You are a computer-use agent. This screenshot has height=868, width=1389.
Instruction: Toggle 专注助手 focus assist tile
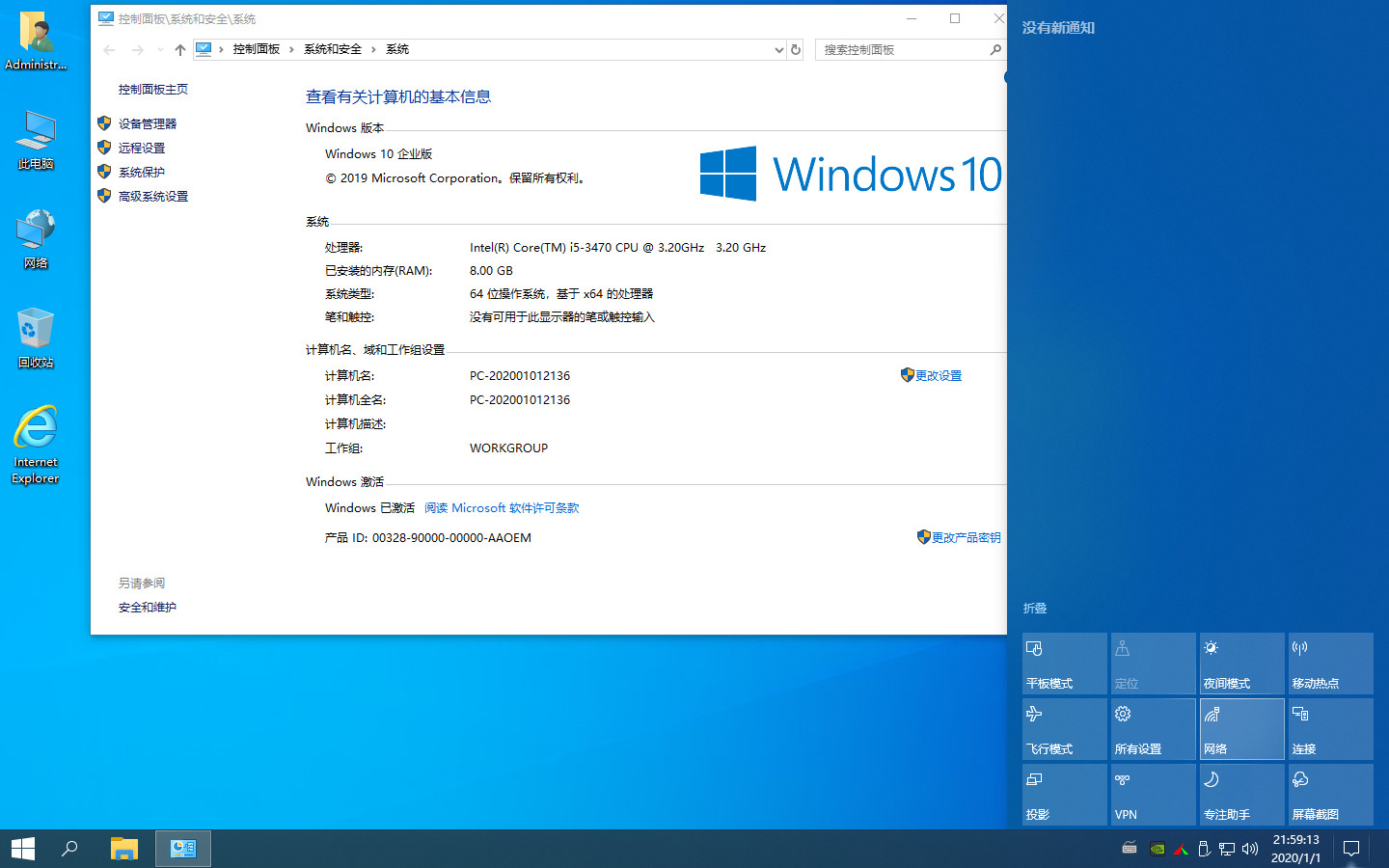coord(1242,795)
